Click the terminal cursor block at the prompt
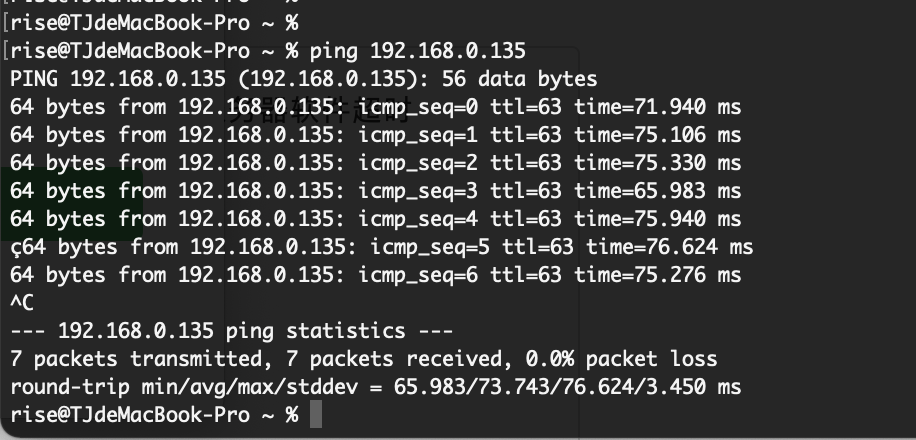 coord(316,414)
